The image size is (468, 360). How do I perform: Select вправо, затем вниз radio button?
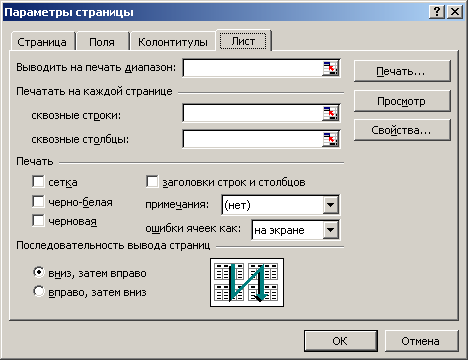click(x=39, y=291)
